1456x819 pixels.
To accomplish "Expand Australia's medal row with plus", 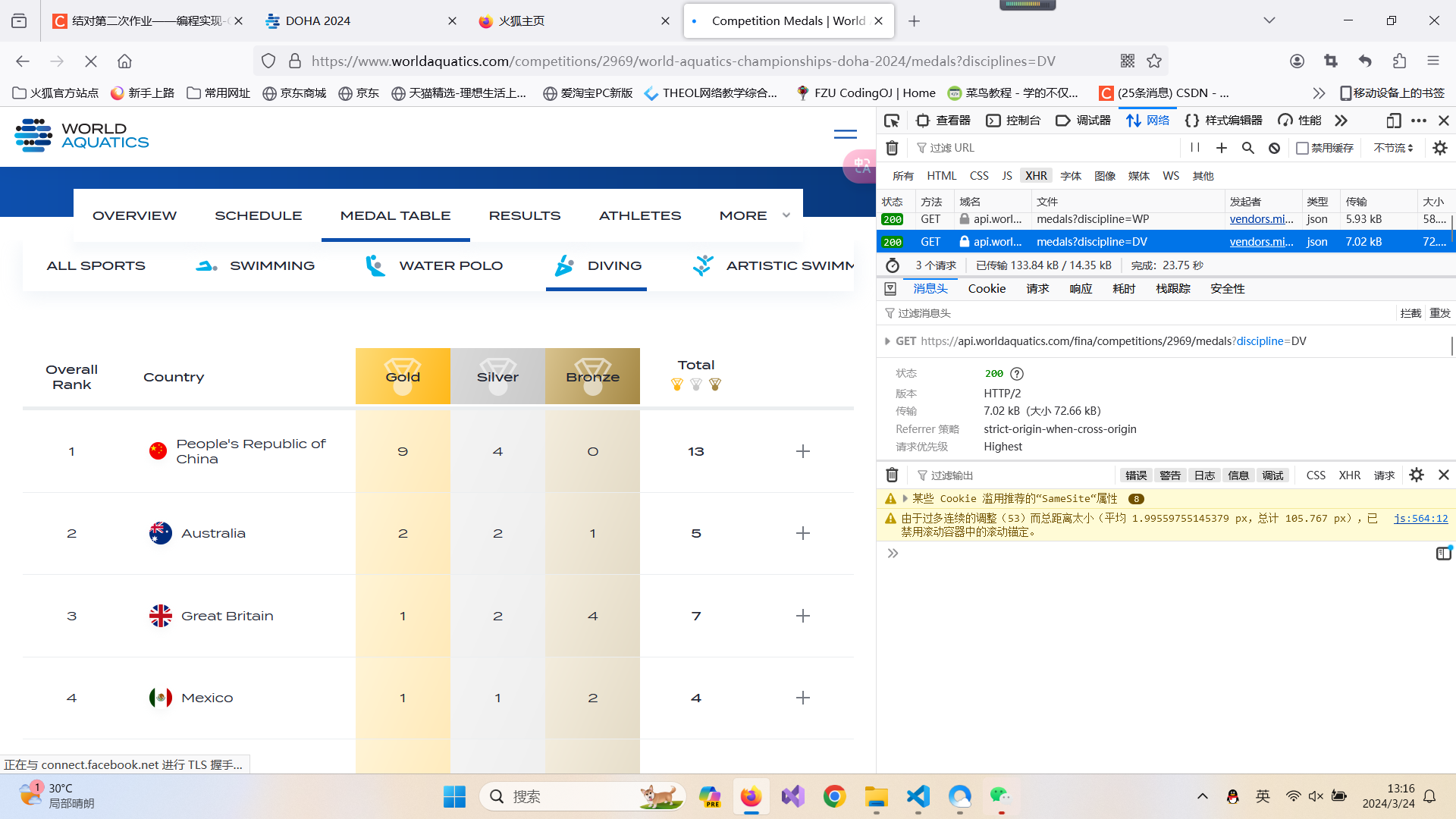I will 803,533.
